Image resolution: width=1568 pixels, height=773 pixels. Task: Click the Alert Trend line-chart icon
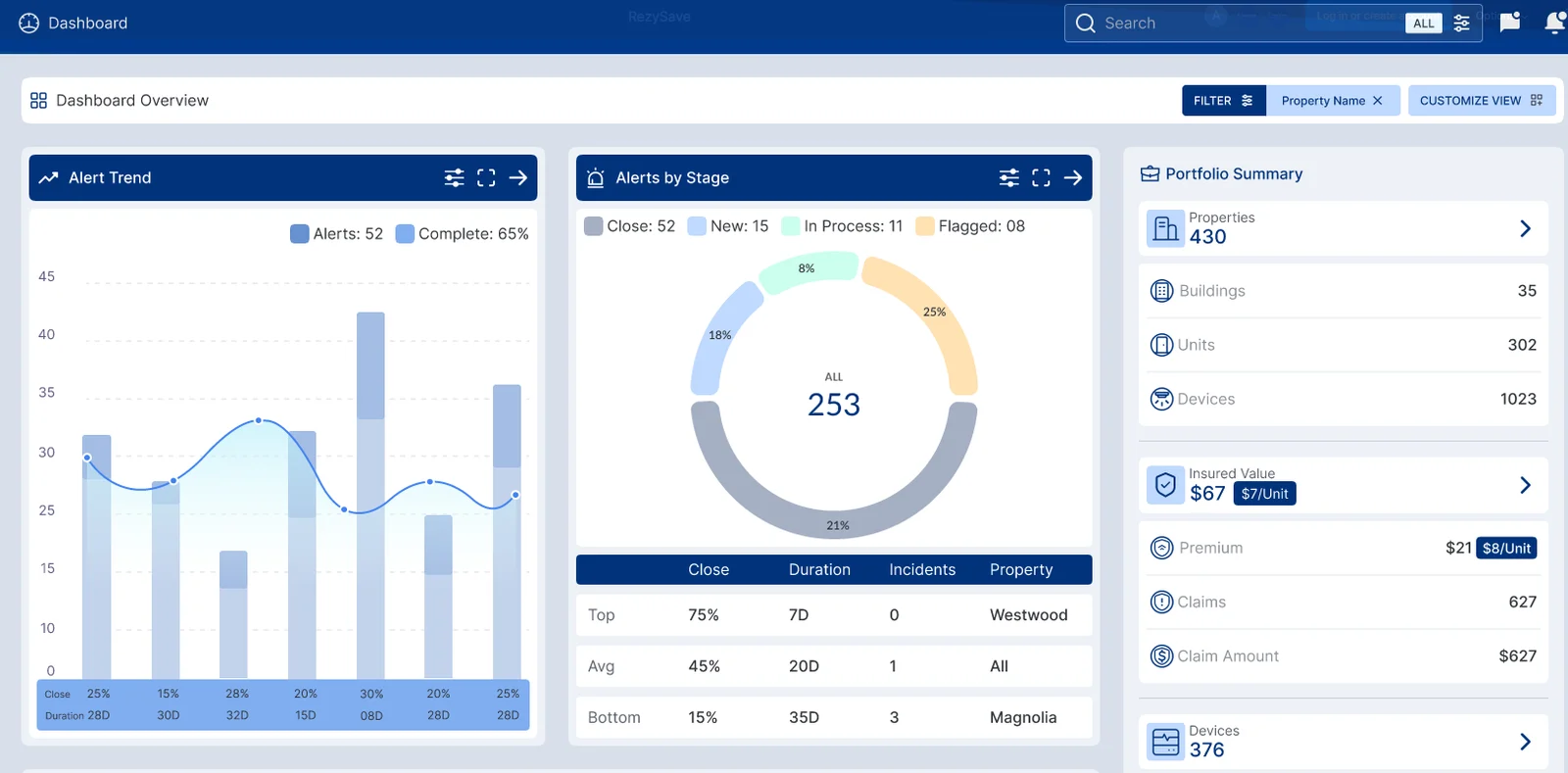coord(48,177)
